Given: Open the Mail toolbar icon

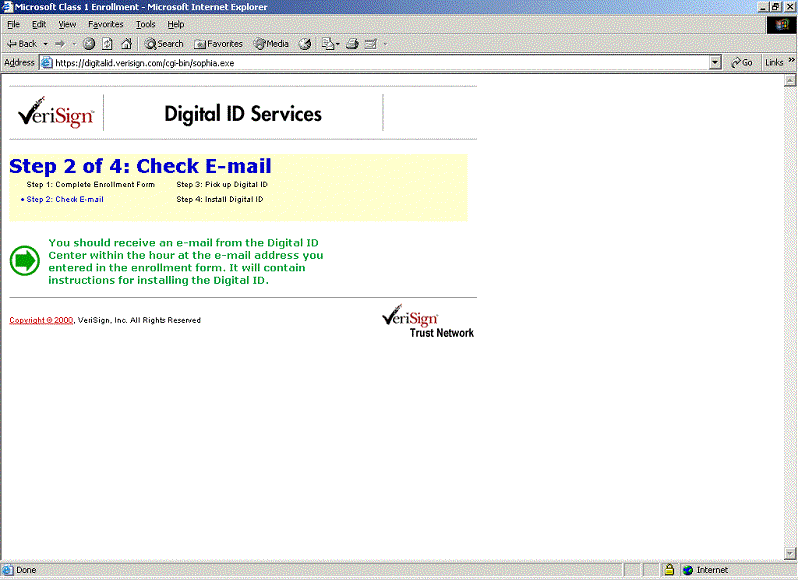Looking at the screenshot, I should point(328,44).
